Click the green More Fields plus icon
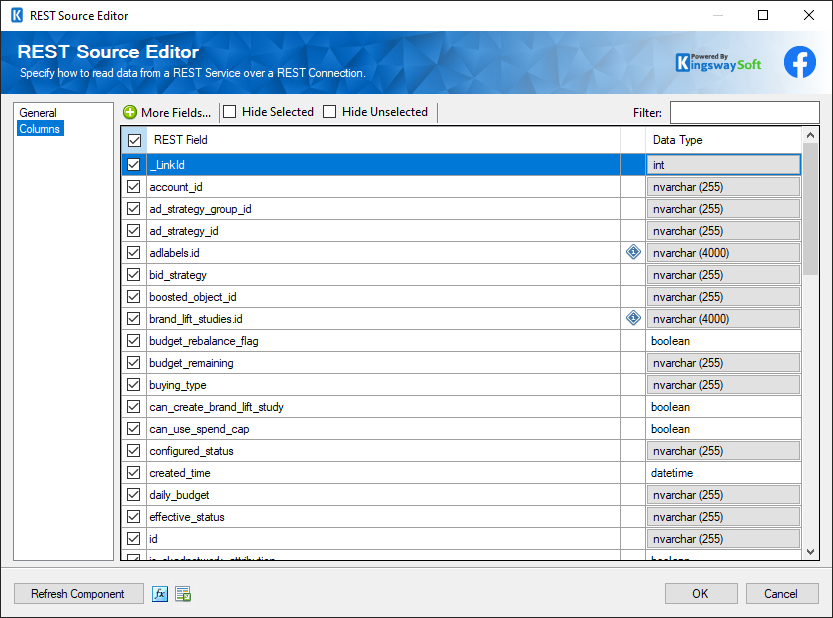The width and height of the screenshot is (833, 618). (x=130, y=112)
